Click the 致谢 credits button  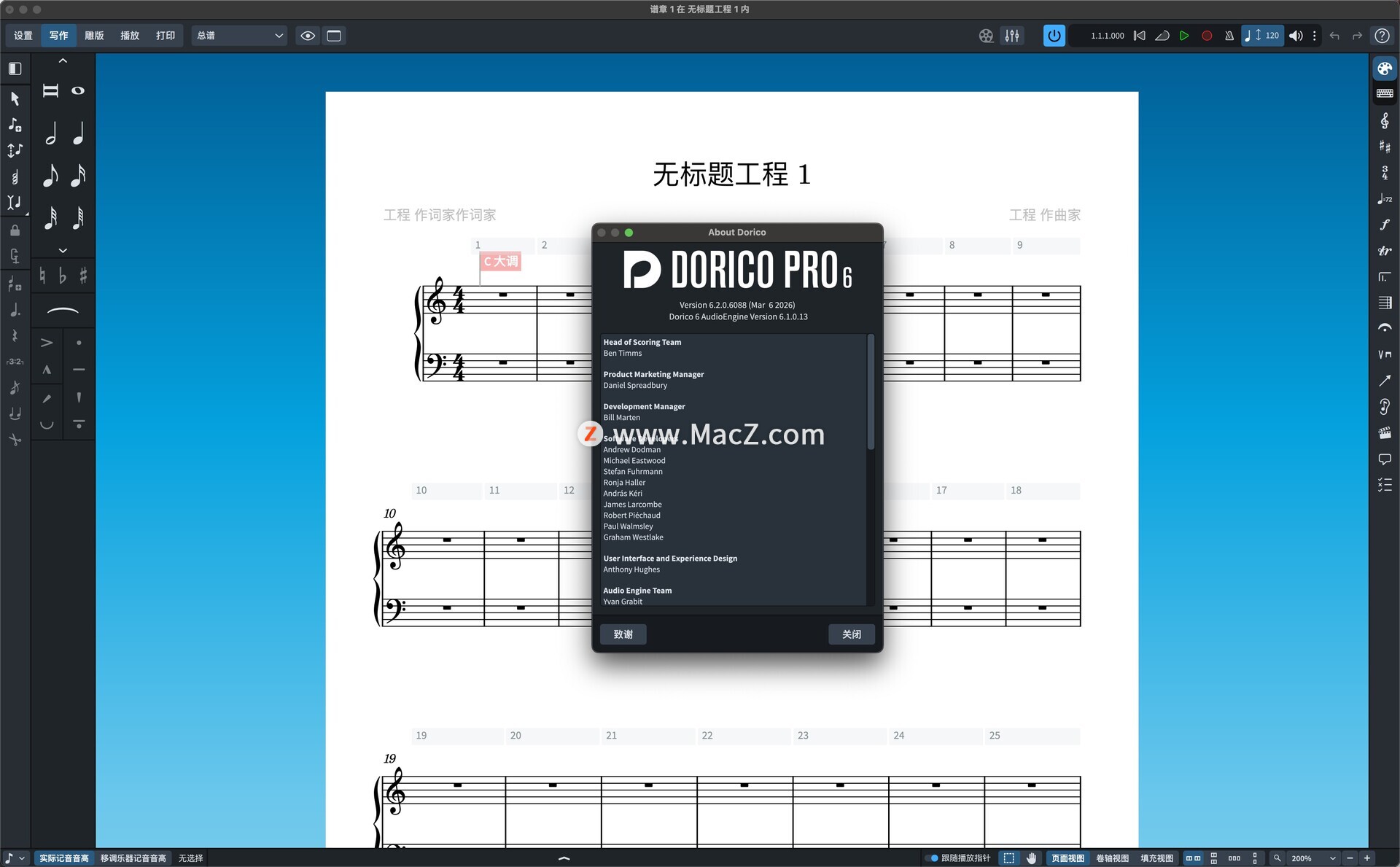pos(623,634)
